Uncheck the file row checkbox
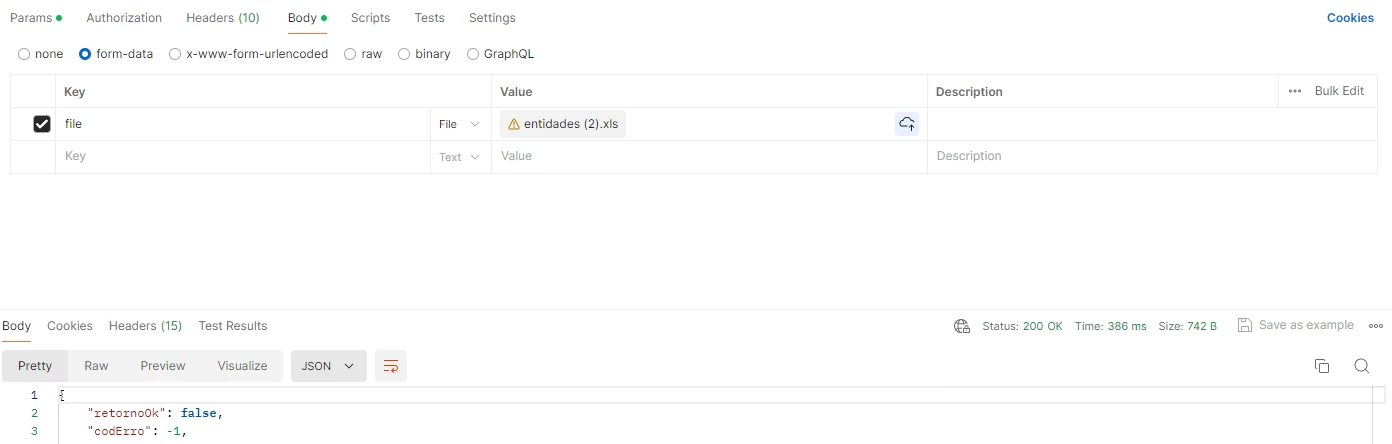Image resolution: width=1392 pixels, height=444 pixels. coord(42,124)
